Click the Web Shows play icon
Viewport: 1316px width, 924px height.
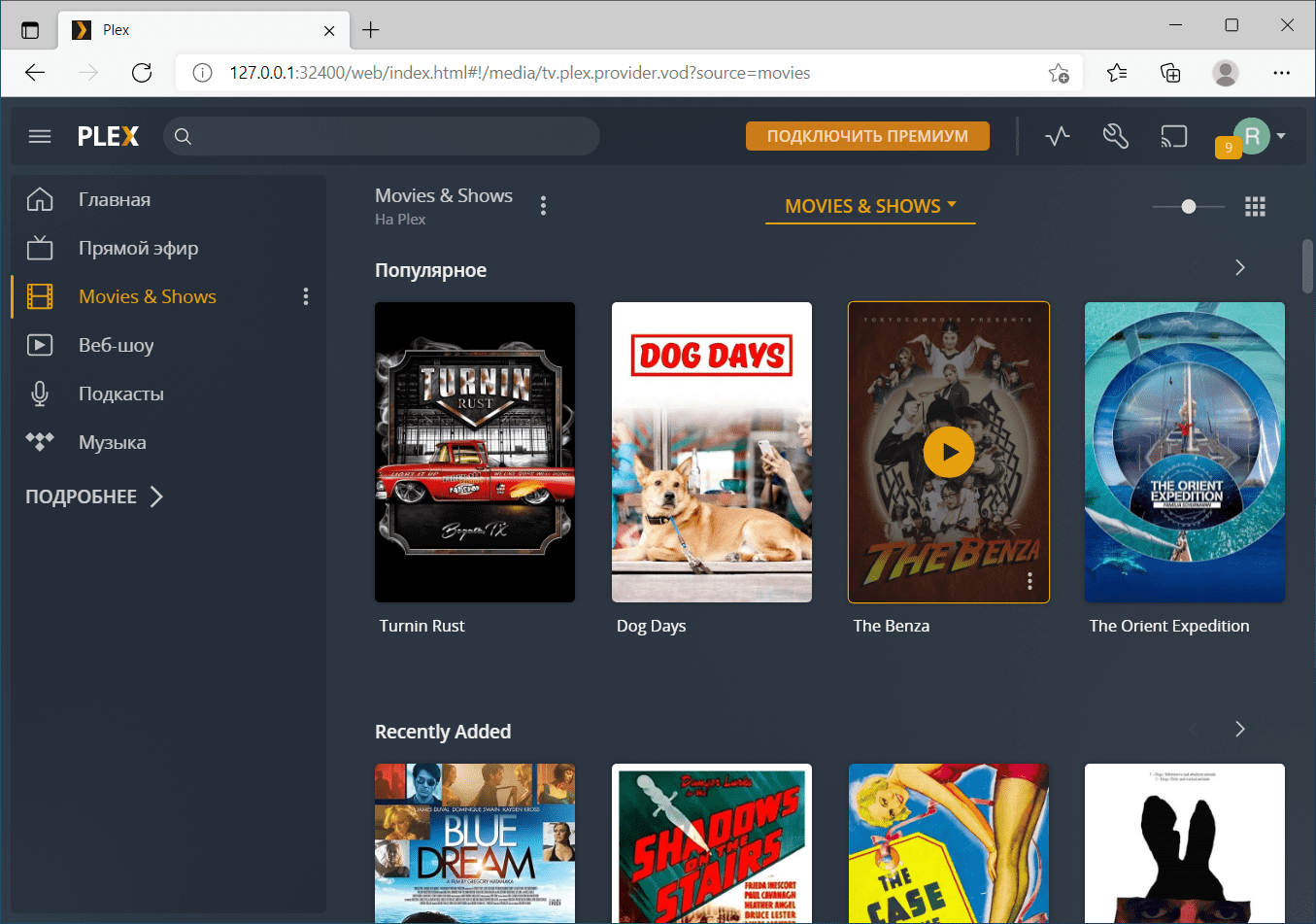click(x=40, y=345)
